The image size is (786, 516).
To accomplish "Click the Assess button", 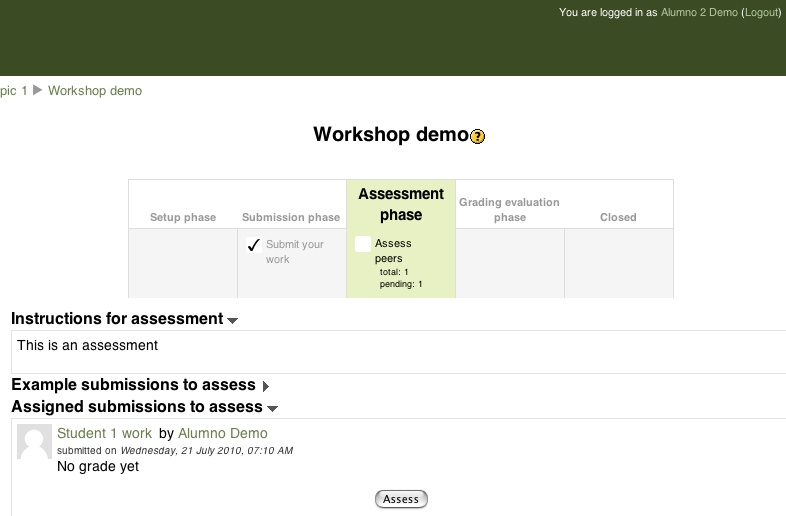I will coord(401,499).
